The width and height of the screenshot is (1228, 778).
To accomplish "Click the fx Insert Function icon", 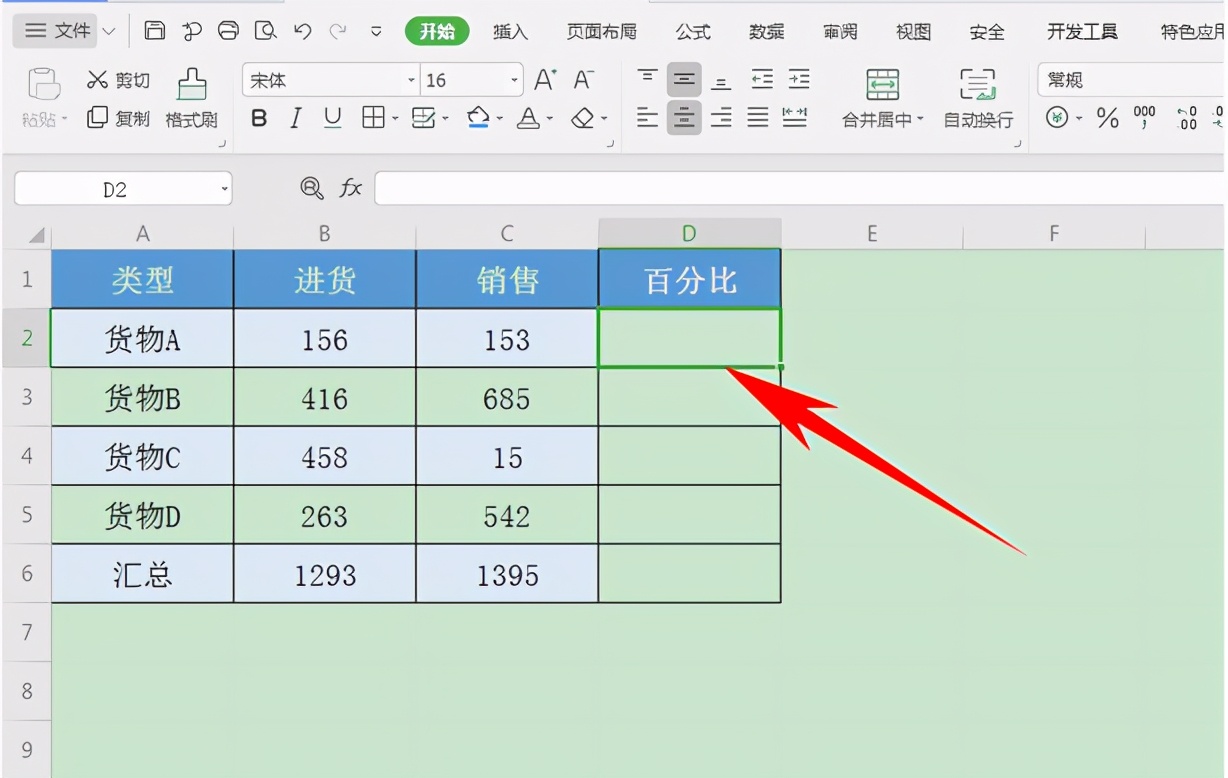I will [x=350, y=188].
